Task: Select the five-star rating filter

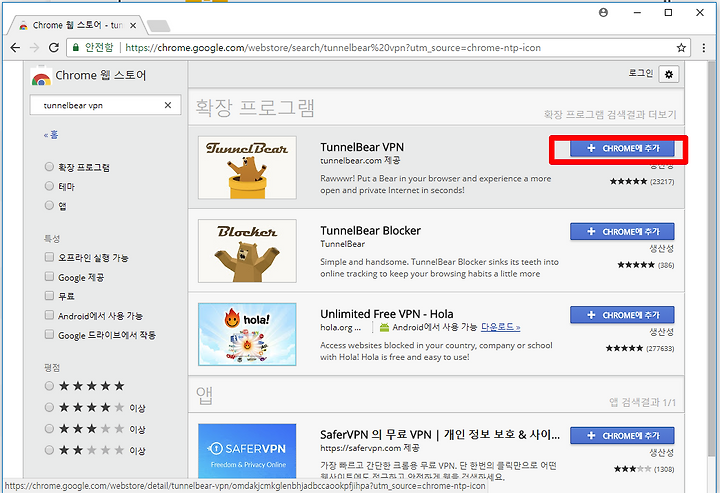Action: 49,386
